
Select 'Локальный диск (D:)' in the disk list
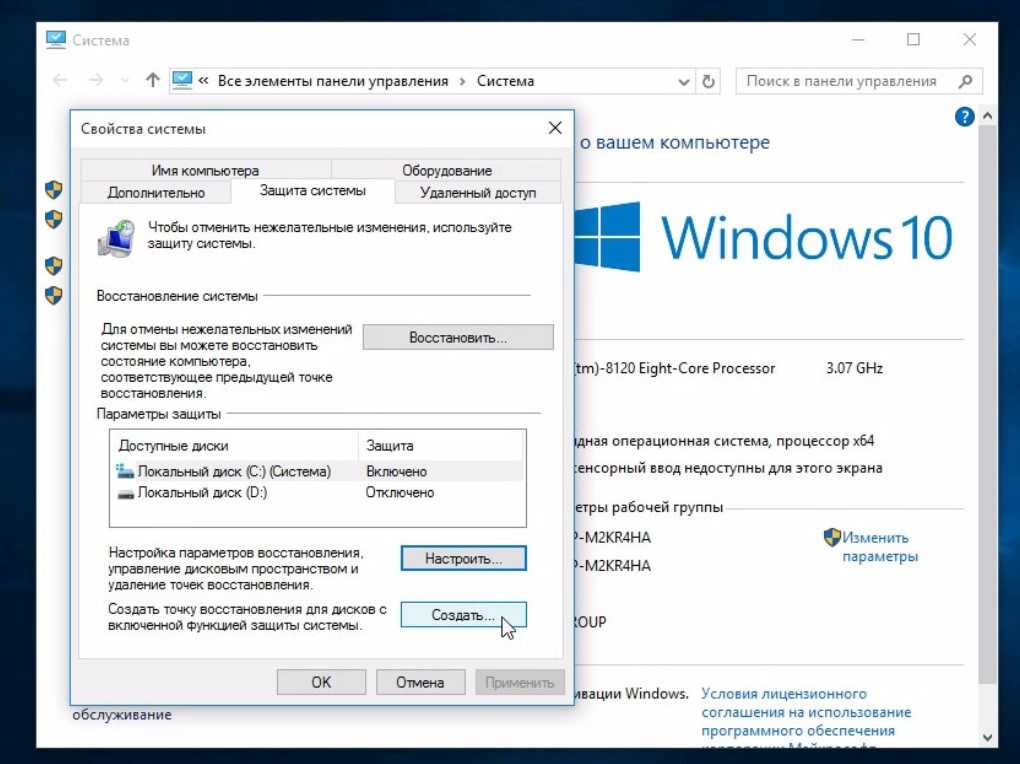pyautogui.click(x=317, y=493)
